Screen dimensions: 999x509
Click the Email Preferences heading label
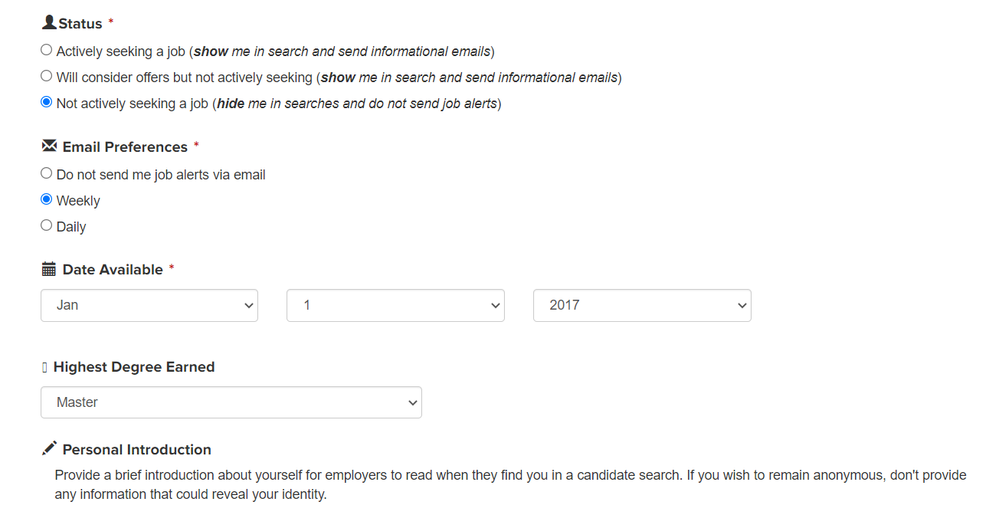coord(125,147)
